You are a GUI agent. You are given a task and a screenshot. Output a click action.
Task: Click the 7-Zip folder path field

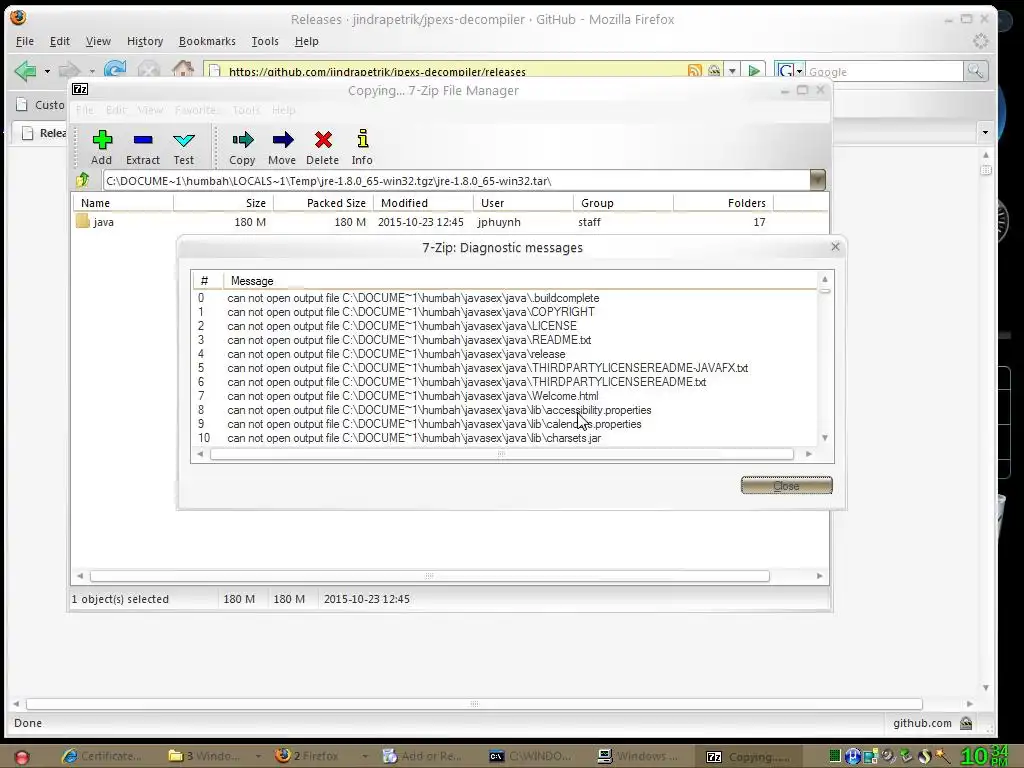[456, 180]
